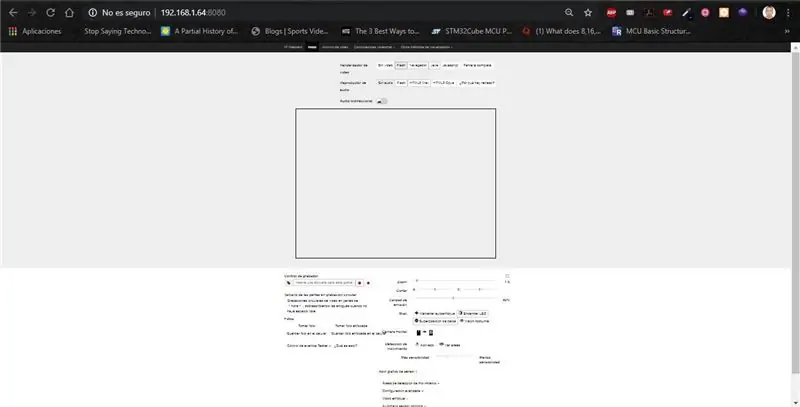Viewport: 800px width, 407px height.
Task: Select Flash in the audio player row
Action: pos(401,83)
